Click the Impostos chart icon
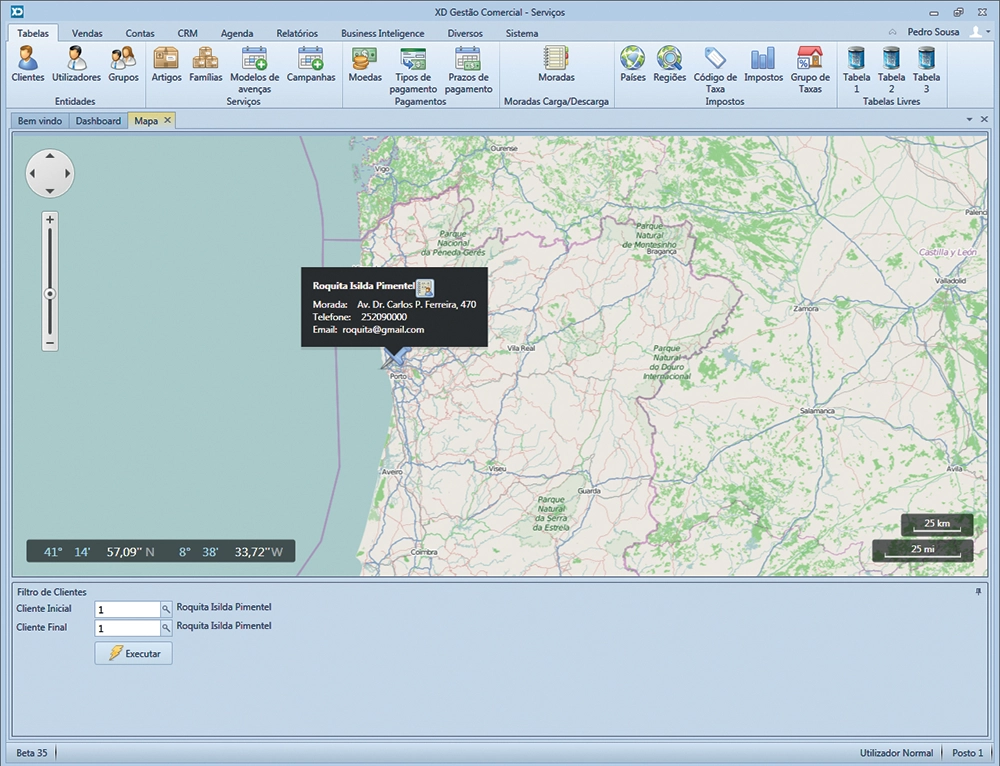Screen dimensions: 1000x766 [x=763, y=64]
